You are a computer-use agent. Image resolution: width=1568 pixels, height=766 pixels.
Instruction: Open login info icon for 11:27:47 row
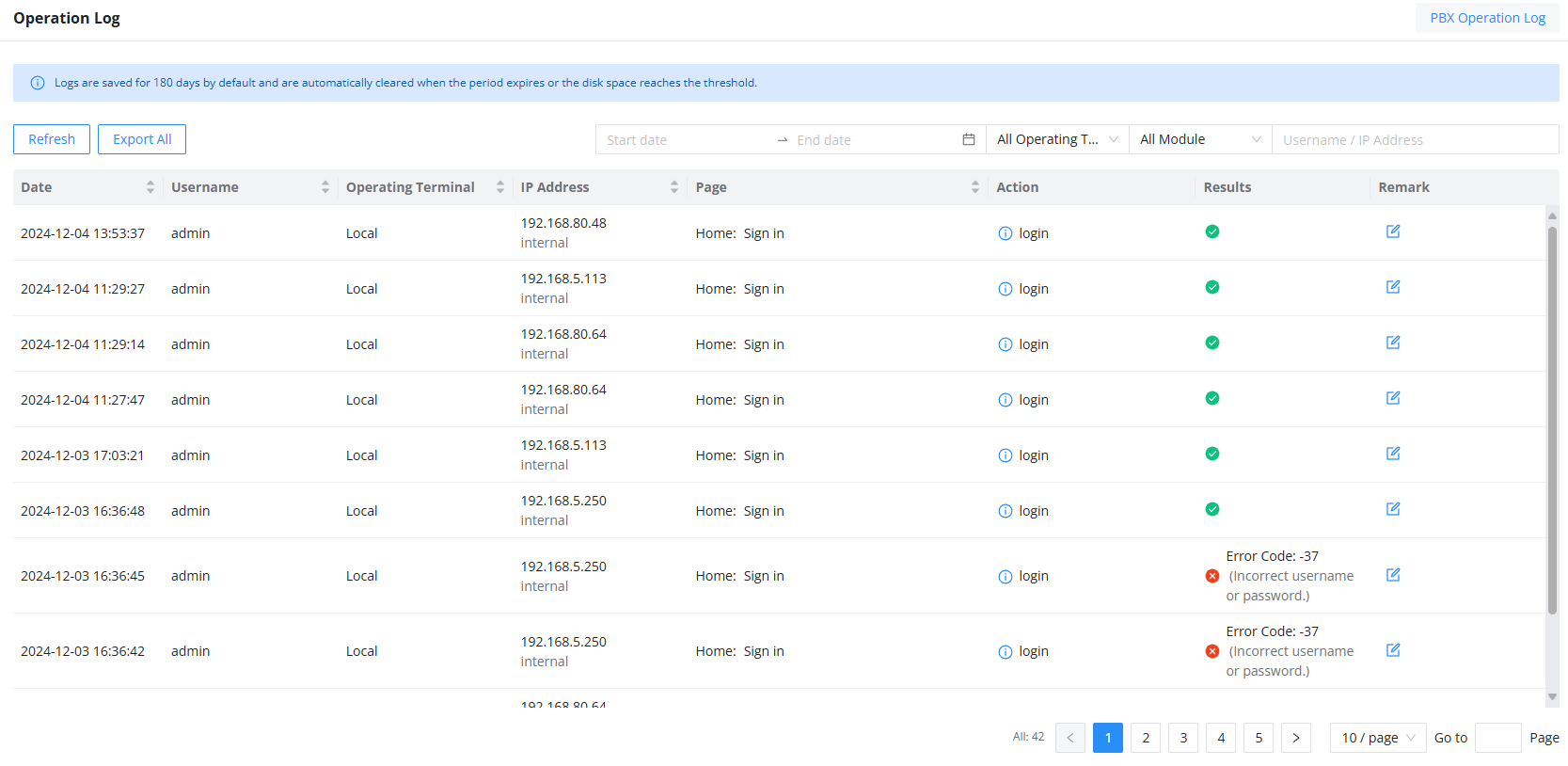[1005, 400]
